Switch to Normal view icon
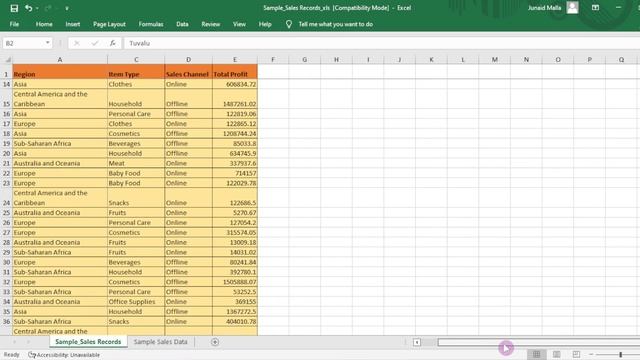The height and width of the screenshot is (360, 640). tap(536, 354)
